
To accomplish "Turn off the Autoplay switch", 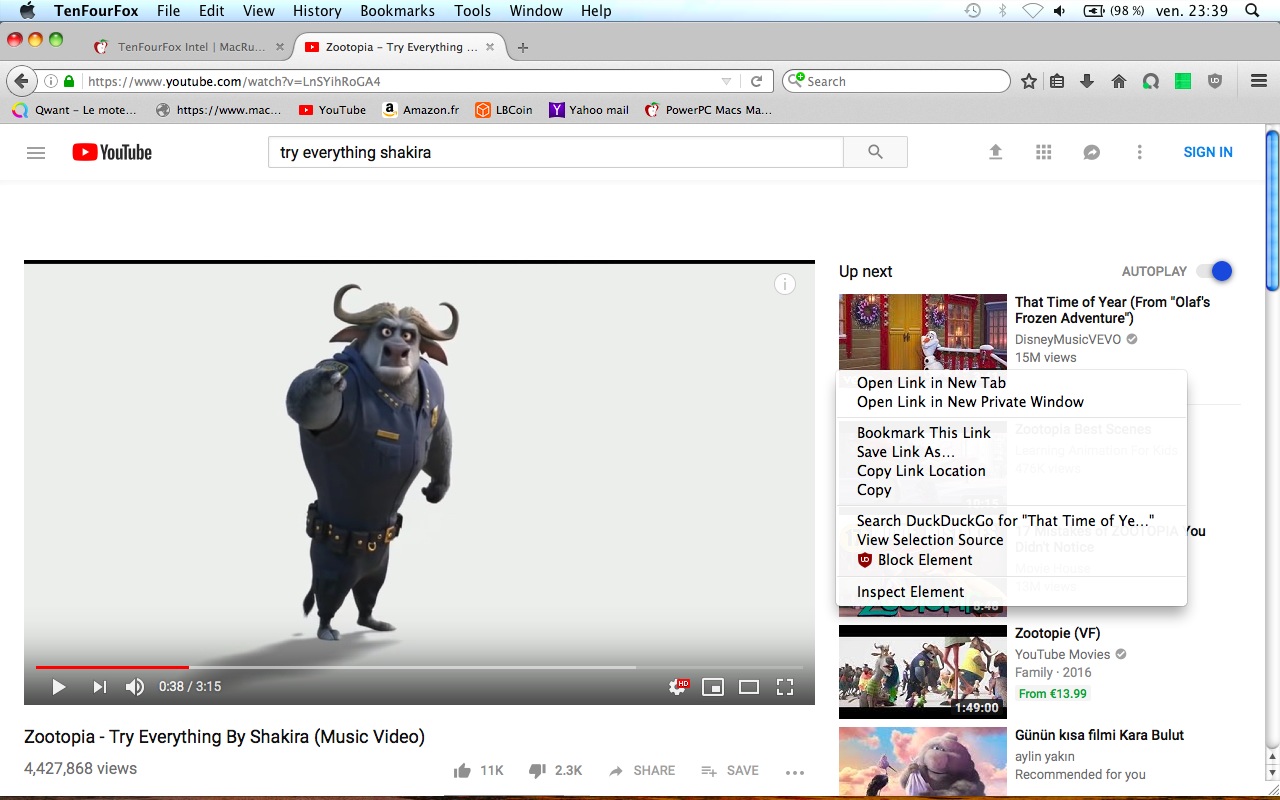I will point(1215,271).
